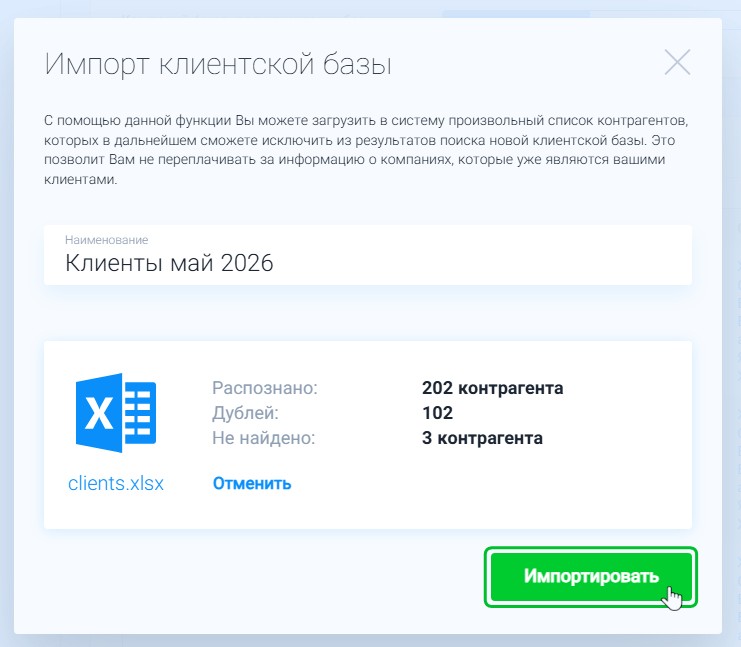Click the duplicates count 102
This screenshot has height=647, width=741.
pyautogui.click(x=438, y=413)
